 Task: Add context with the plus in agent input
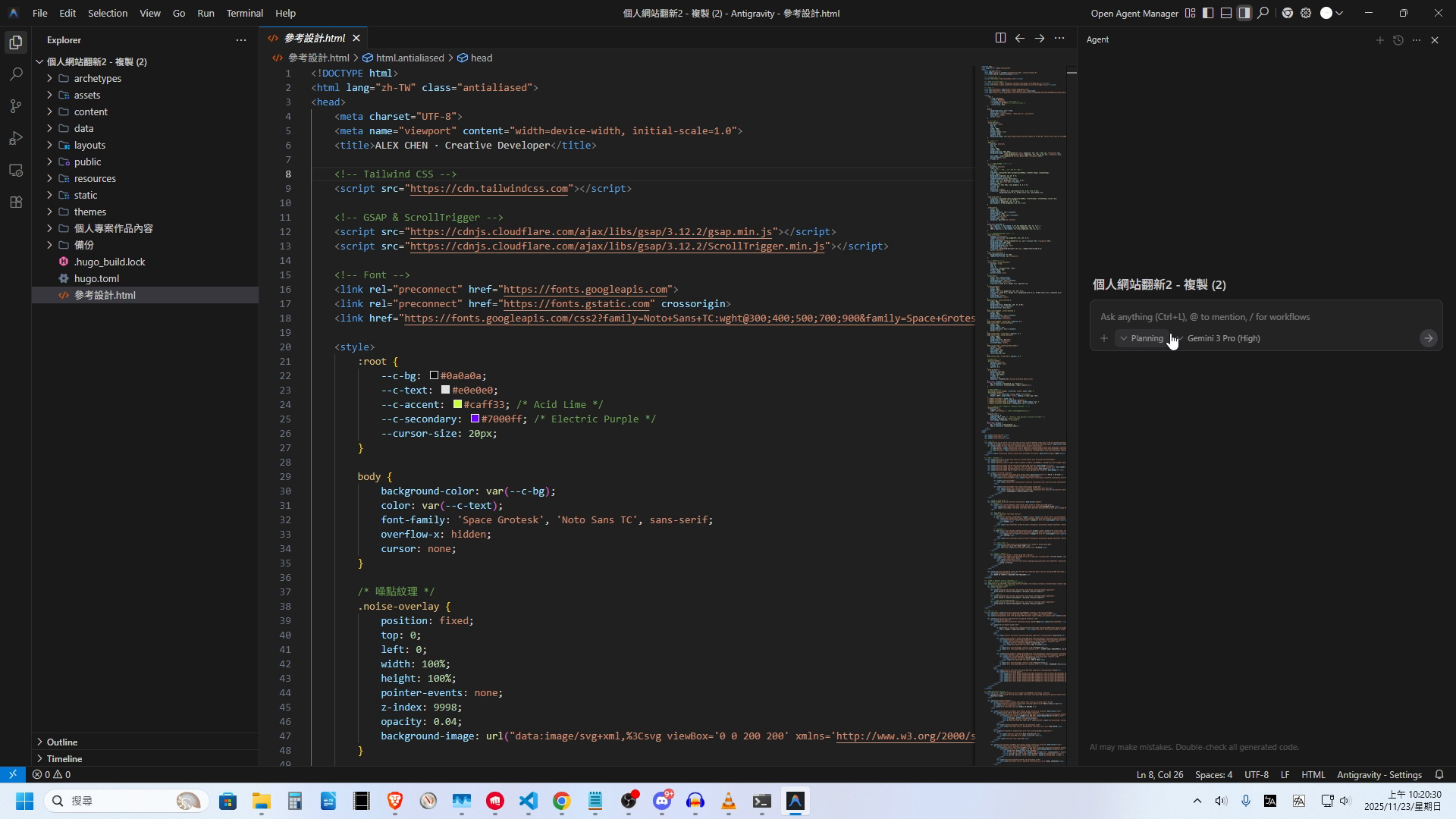tap(1104, 338)
